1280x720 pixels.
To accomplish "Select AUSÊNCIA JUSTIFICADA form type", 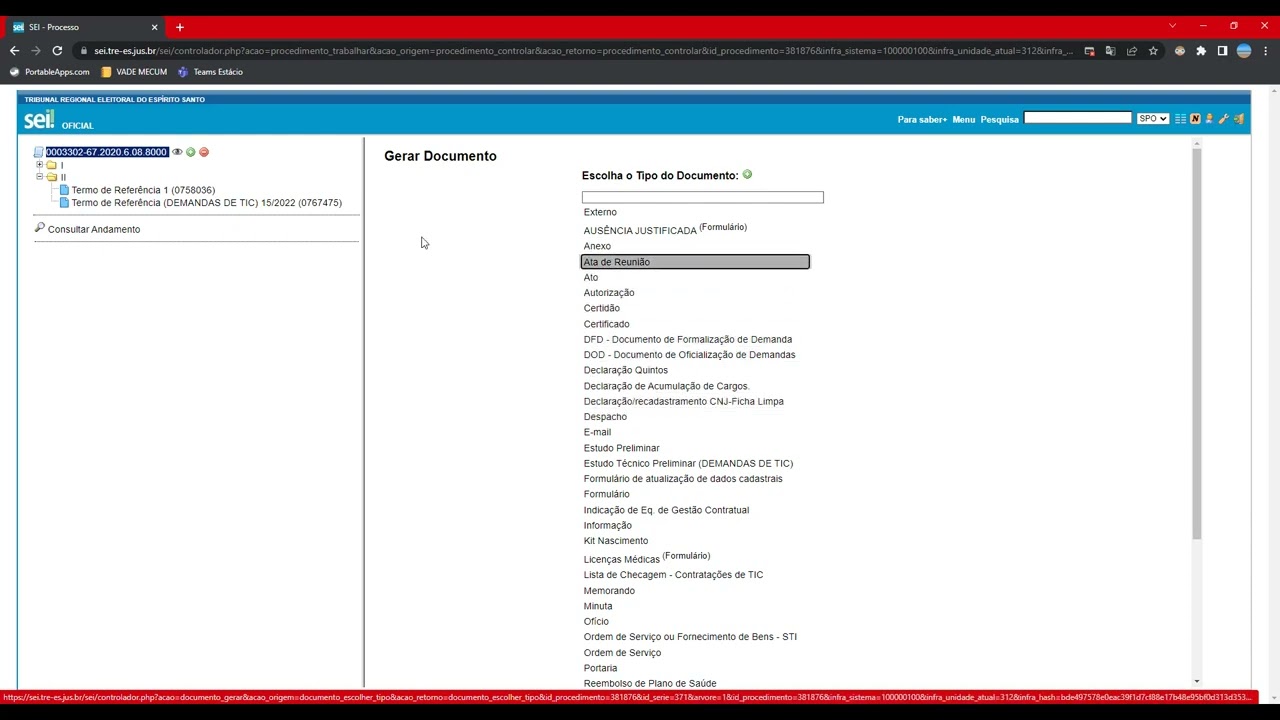I will click(x=640, y=231).
